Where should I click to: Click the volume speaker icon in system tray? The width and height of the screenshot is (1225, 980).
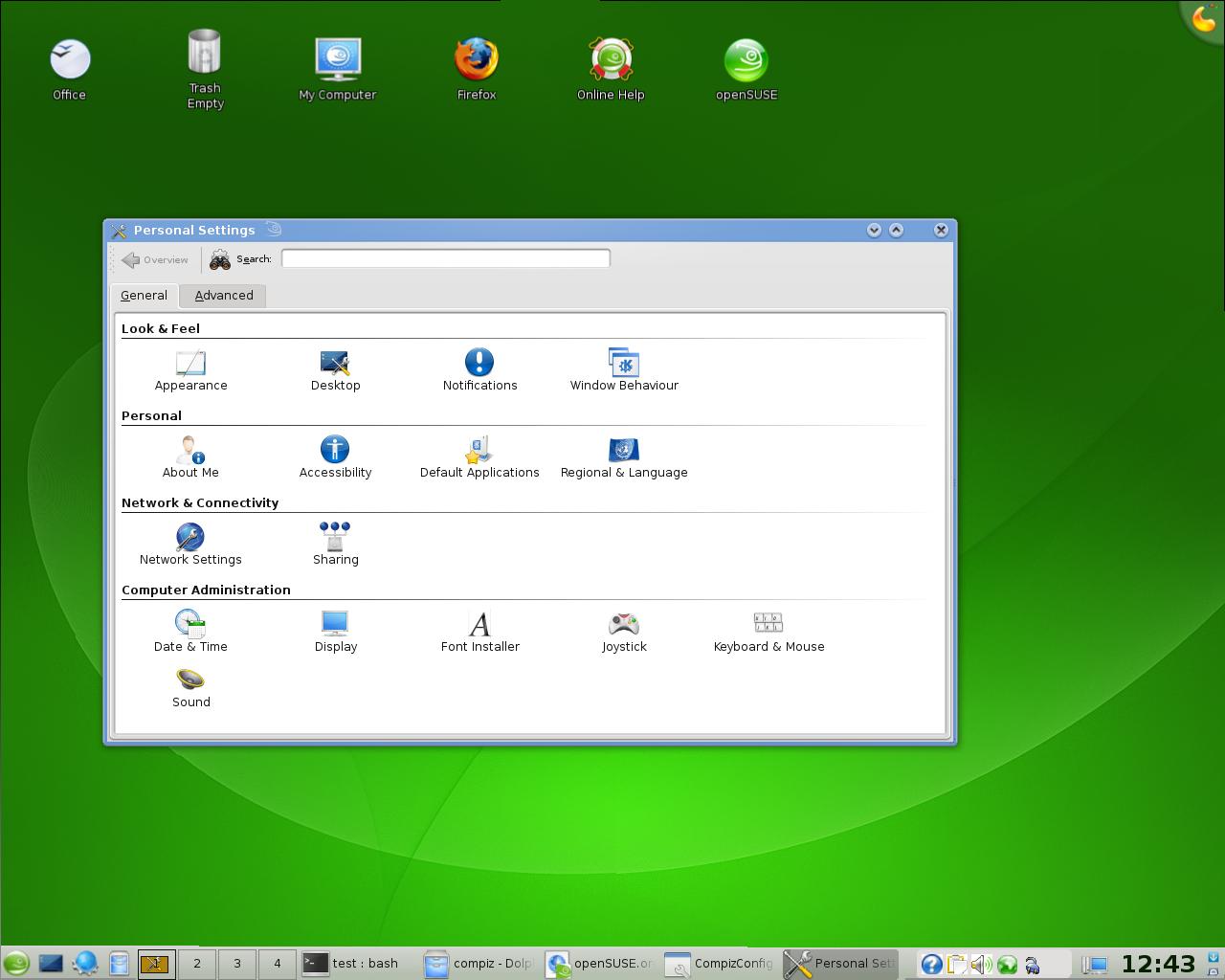point(981,964)
